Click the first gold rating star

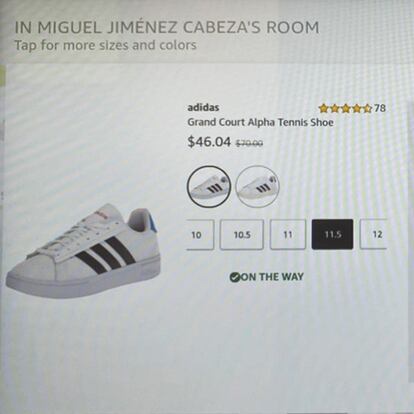(x=323, y=108)
